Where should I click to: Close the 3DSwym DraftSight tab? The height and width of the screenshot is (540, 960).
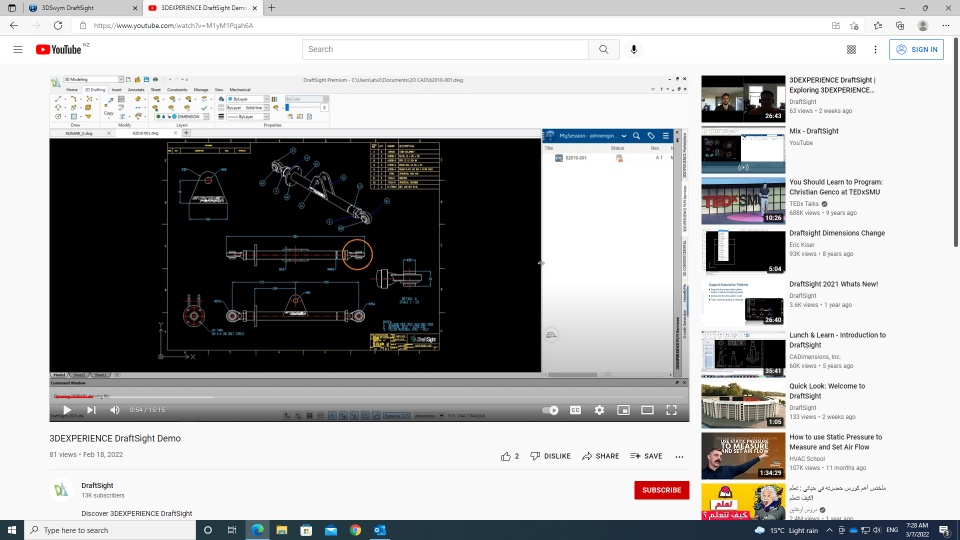tap(135, 8)
